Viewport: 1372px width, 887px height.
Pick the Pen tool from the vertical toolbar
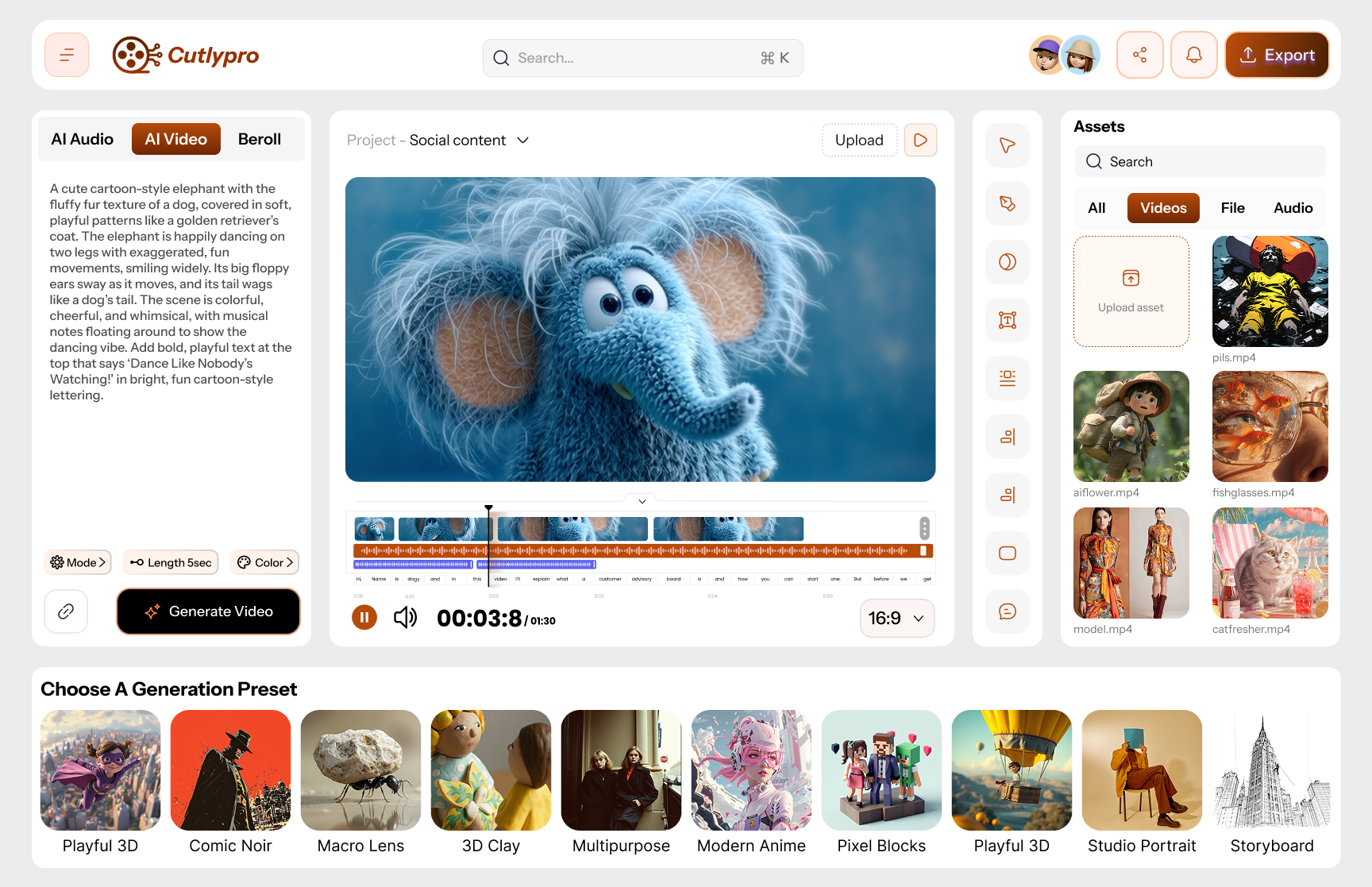pyautogui.click(x=1007, y=203)
